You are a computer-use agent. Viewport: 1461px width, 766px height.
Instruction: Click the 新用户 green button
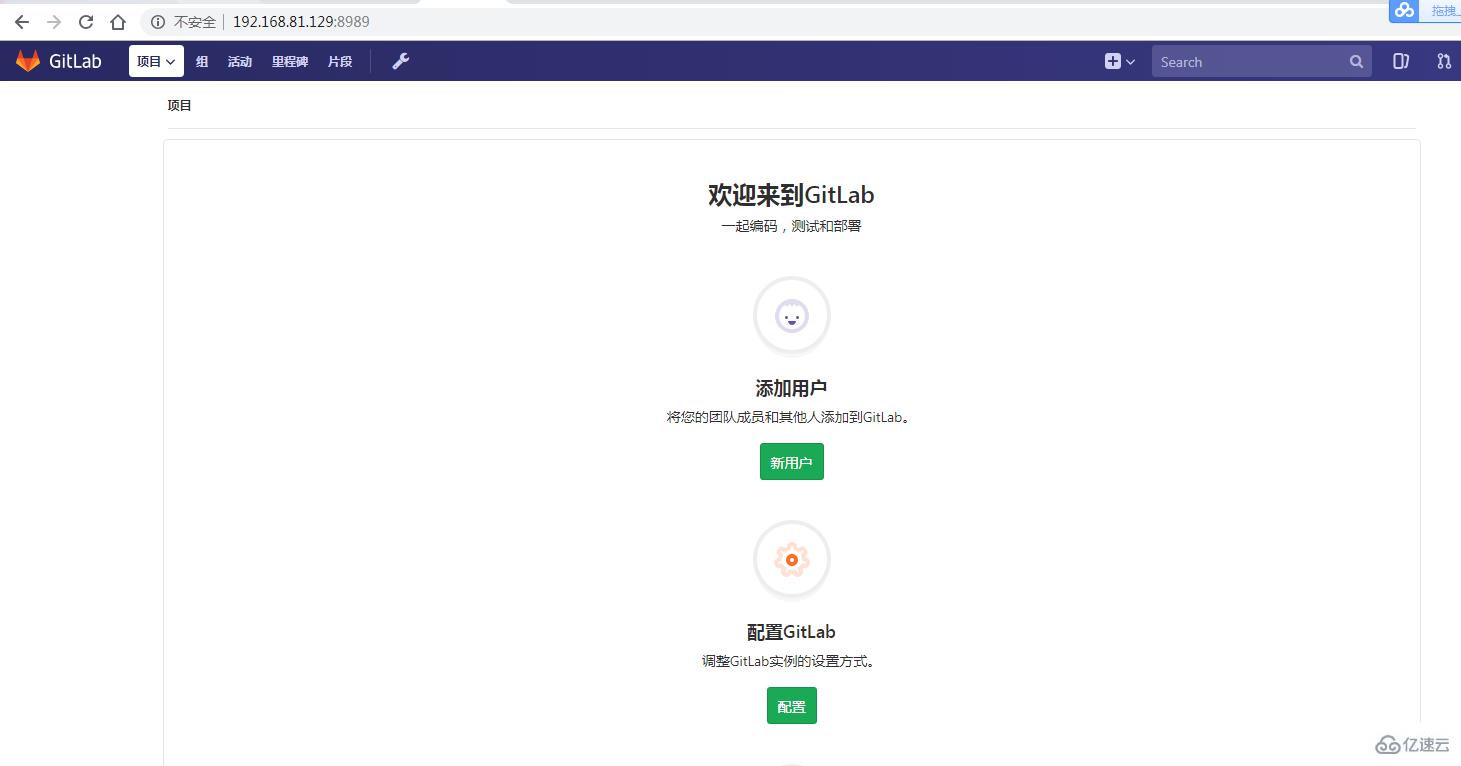click(x=792, y=462)
